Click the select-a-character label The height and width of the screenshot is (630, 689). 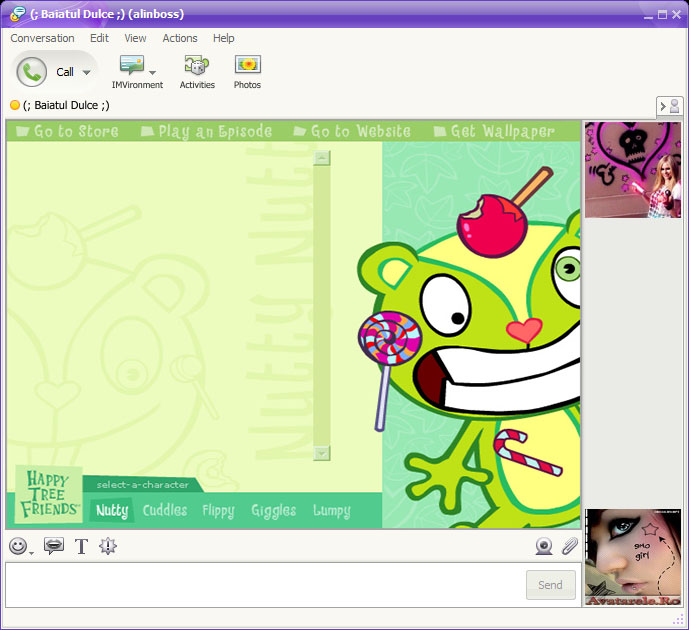pyautogui.click(x=142, y=485)
